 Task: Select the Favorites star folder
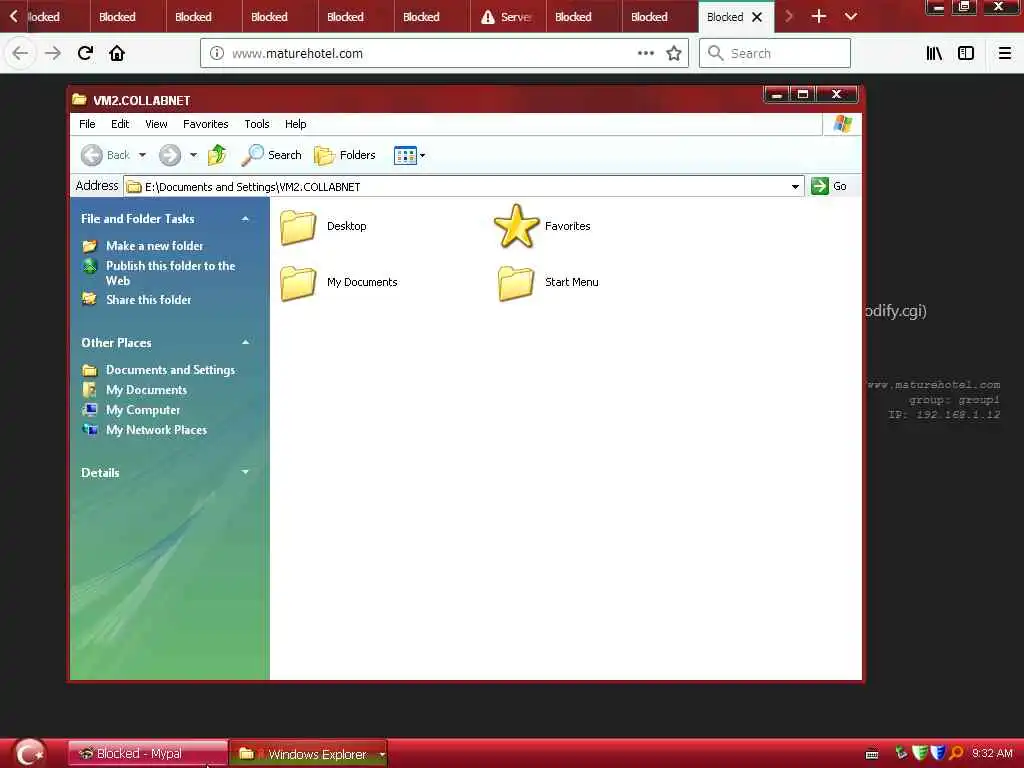coord(517,226)
